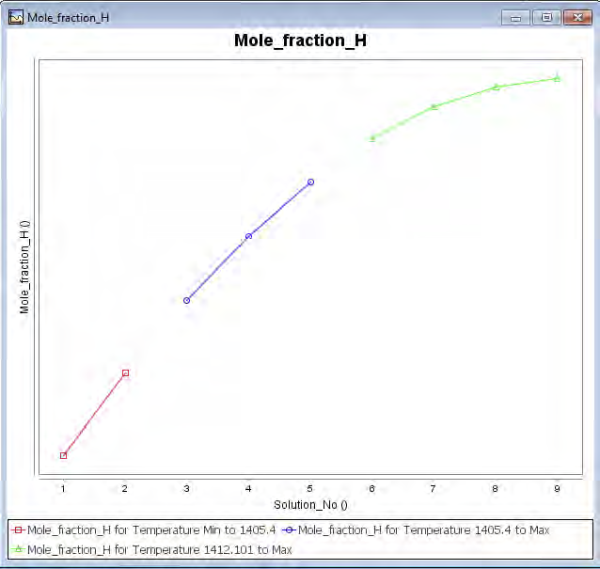Click x-axis tick label 8
Viewport: 600px width, 569px height.
pyautogui.click(x=495, y=489)
